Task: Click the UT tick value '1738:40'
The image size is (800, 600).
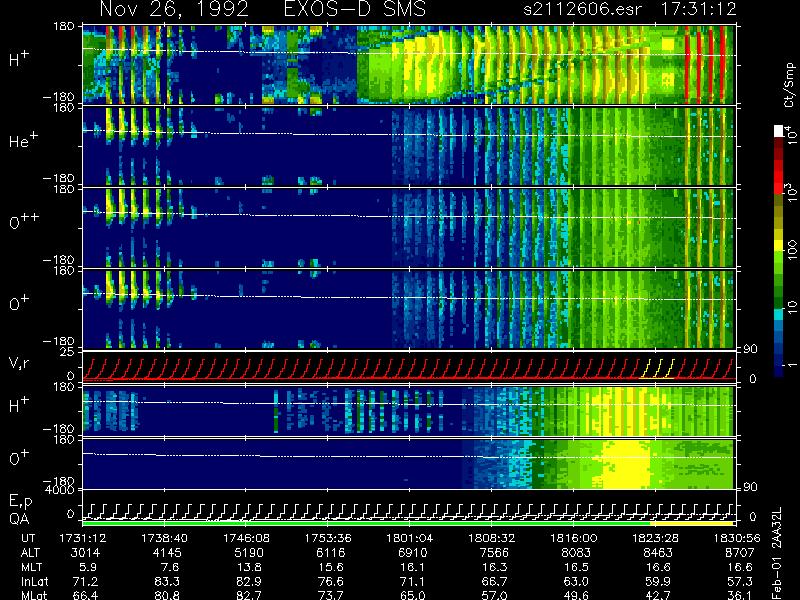Action: (163, 538)
